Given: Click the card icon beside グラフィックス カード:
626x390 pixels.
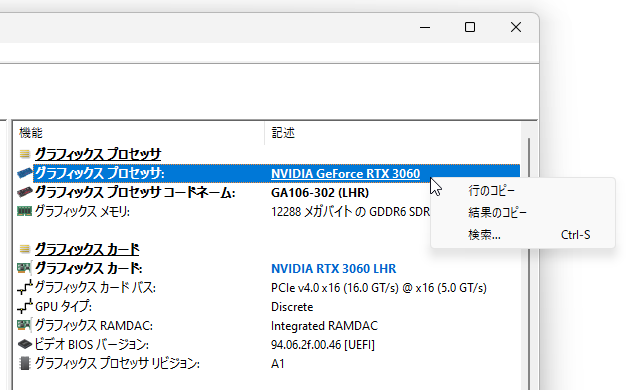Looking at the screenshot, I should click(x=25, y=268).
